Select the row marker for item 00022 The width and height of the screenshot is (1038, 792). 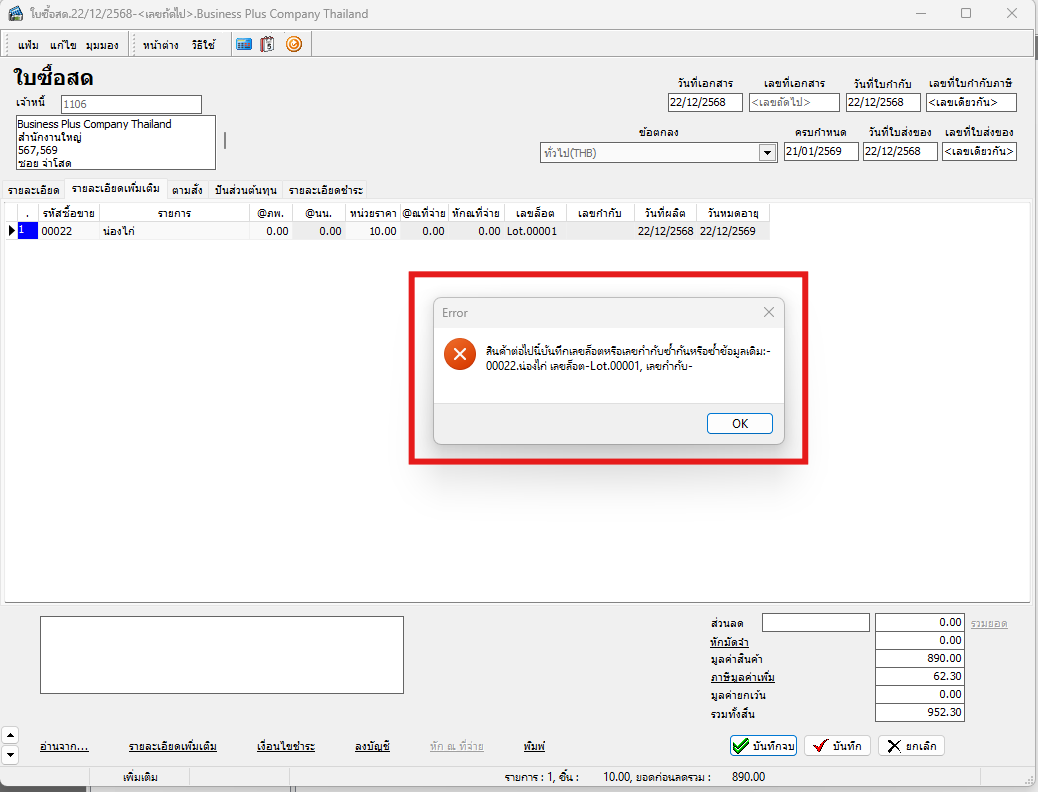click(12, 231)
